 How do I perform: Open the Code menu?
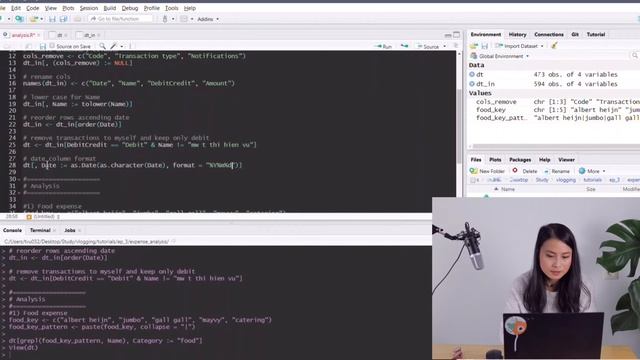click(x=33, y=8)
